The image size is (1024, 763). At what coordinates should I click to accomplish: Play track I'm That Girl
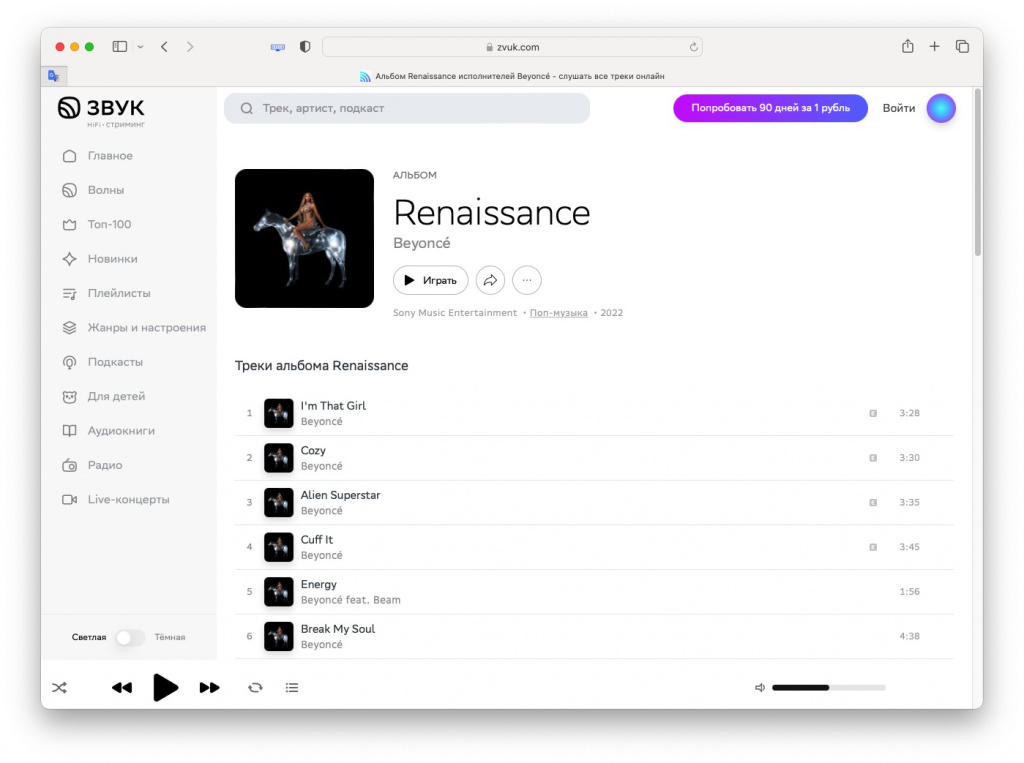pyautogui.click(x=594, y=414)
